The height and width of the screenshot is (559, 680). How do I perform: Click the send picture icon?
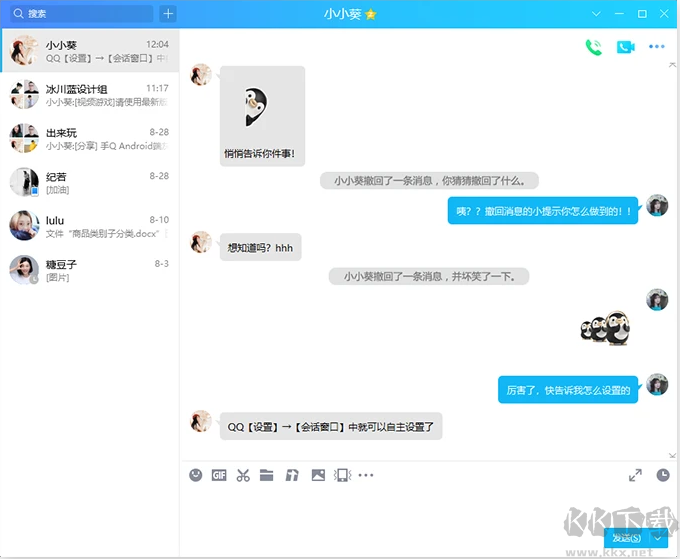[x=318, y=475]
